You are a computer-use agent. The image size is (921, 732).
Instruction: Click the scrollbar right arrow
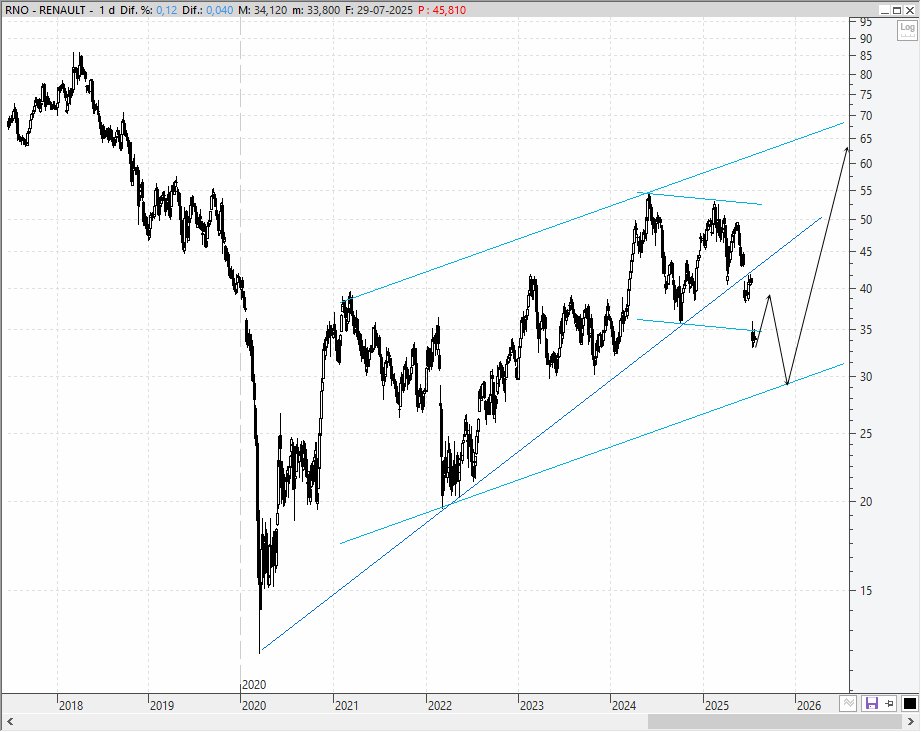click(912, 721)
